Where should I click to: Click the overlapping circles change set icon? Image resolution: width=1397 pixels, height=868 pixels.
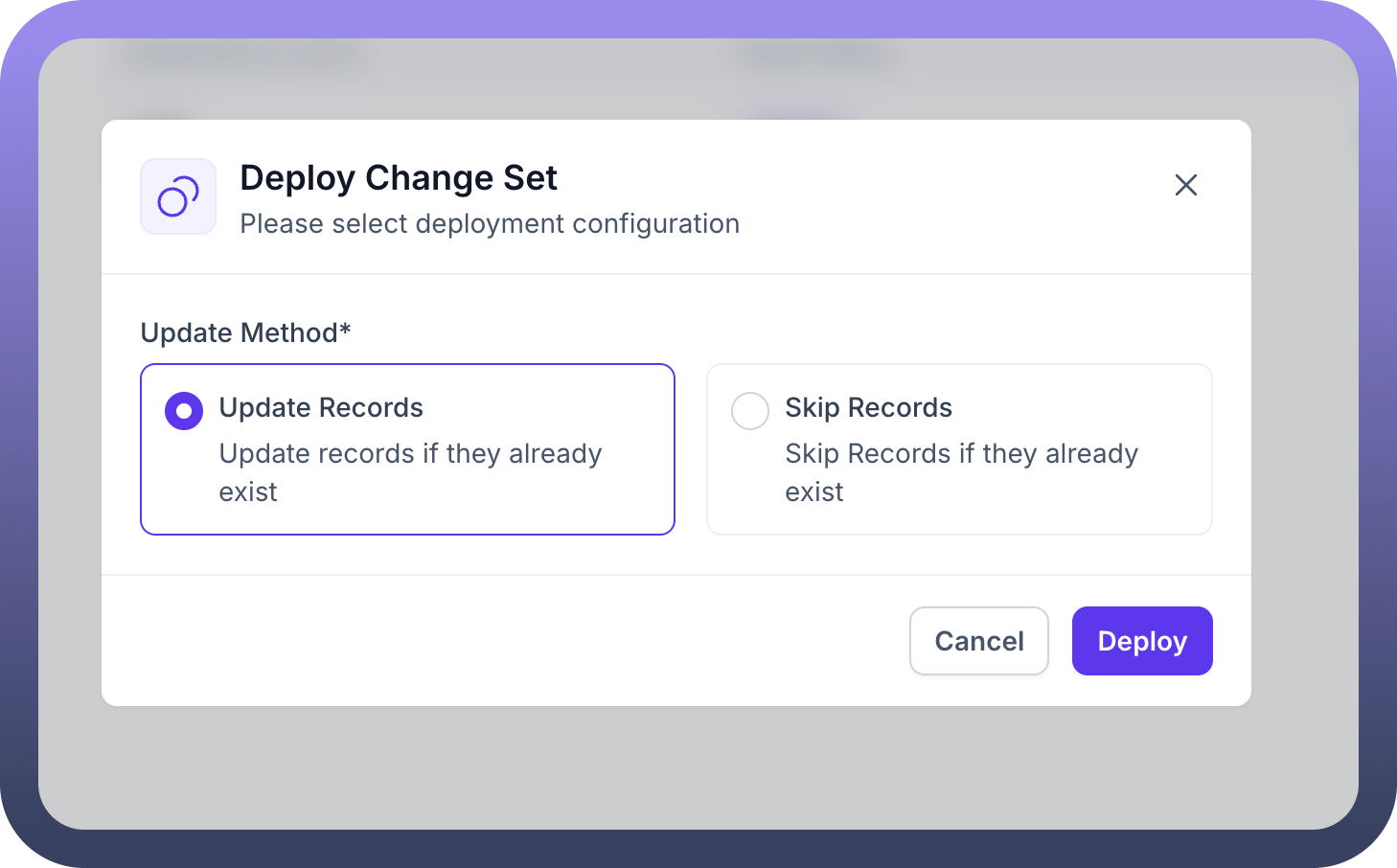coord(178,196)
